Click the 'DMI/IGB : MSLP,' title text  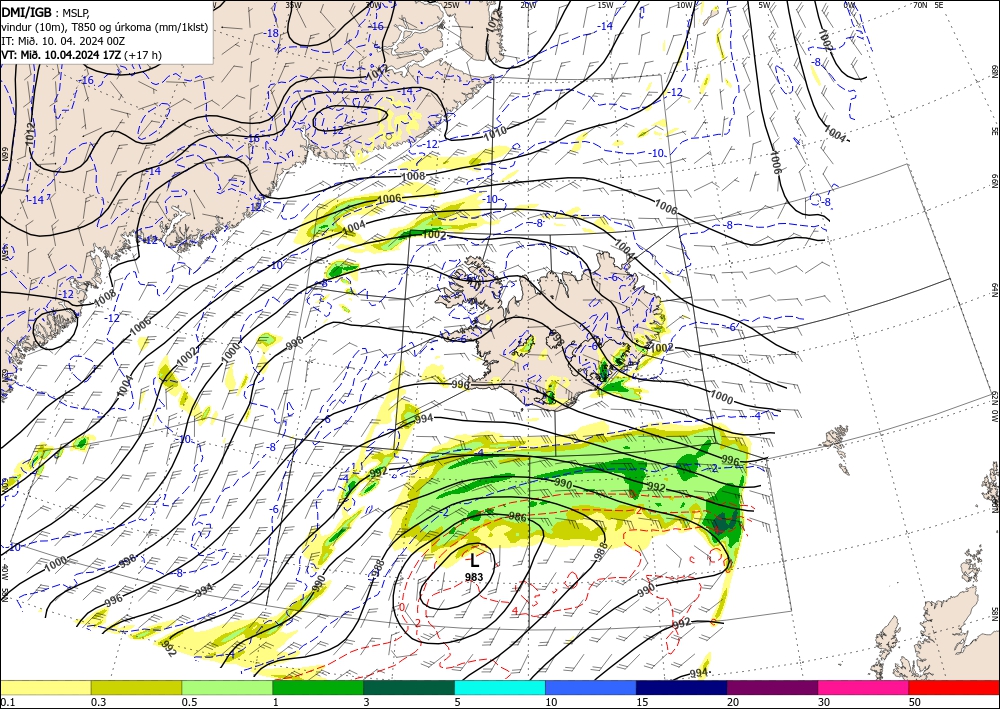(x=45, y=12)
